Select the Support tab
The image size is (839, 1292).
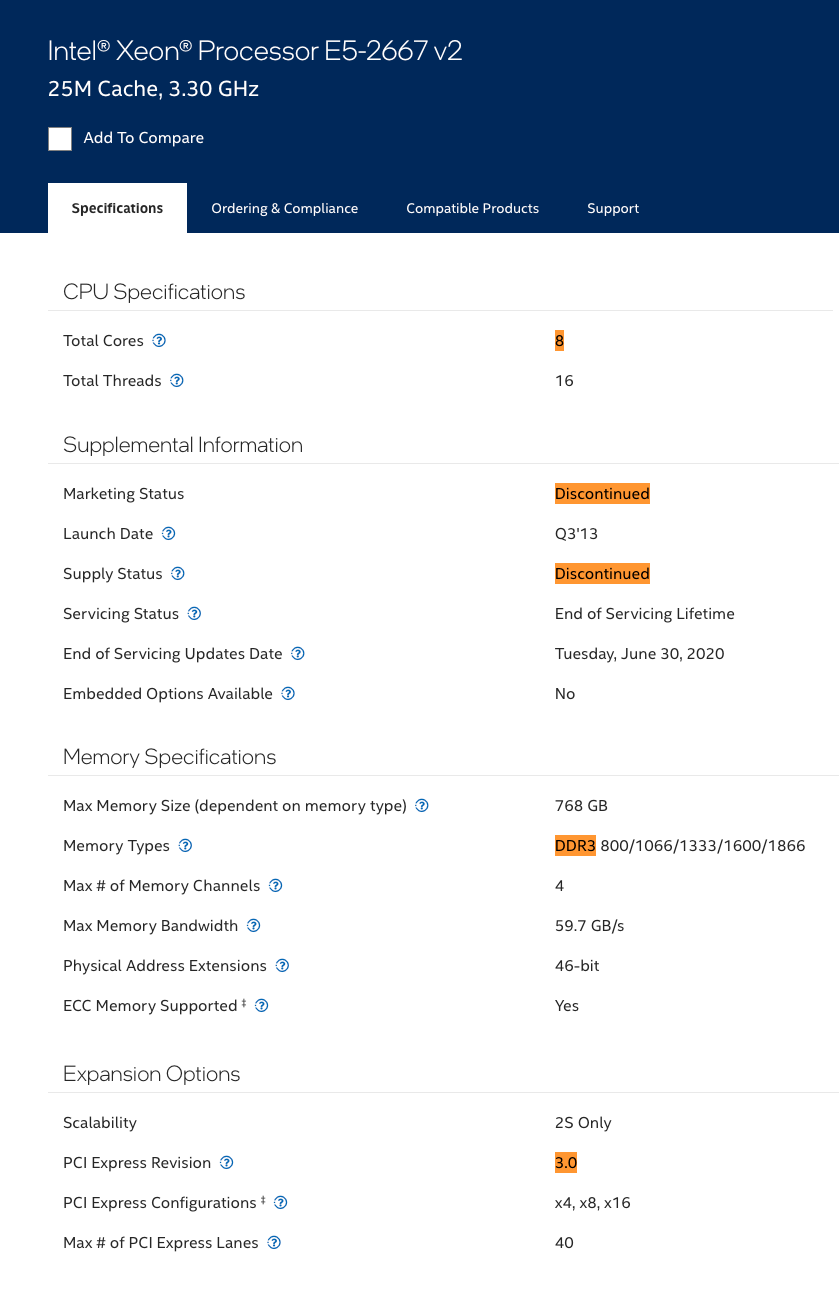(x=613, y=208)
